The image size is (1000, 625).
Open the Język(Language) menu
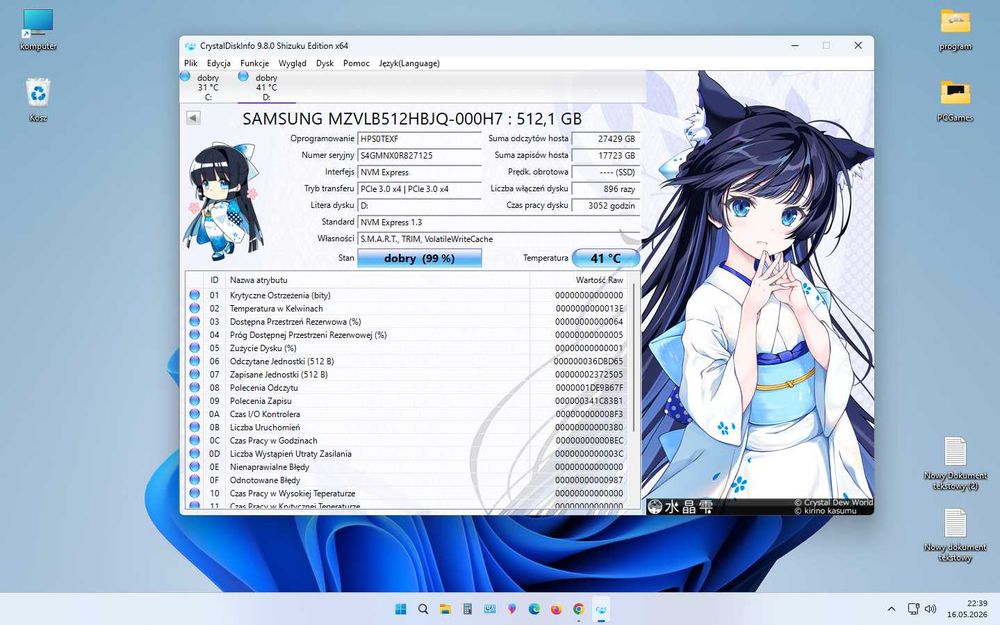tap(409, 63)
